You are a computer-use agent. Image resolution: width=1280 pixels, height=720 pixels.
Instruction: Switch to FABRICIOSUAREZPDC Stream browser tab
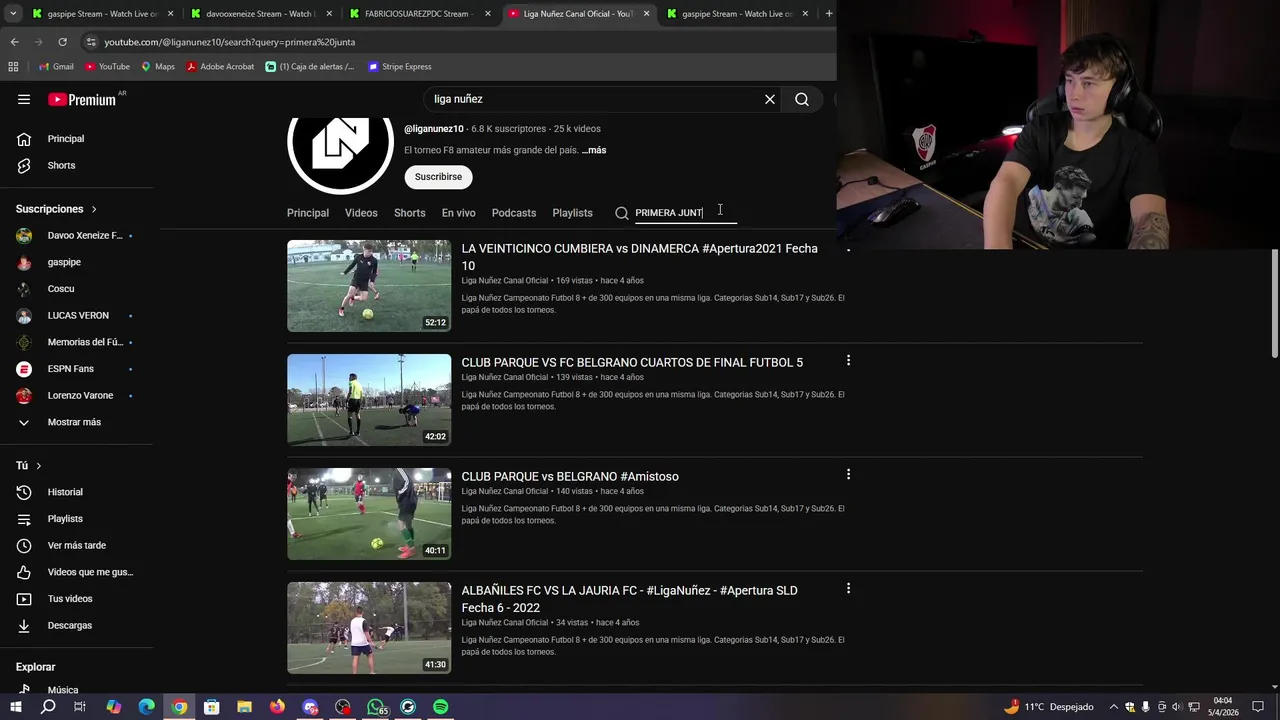[x=418, y=14]
